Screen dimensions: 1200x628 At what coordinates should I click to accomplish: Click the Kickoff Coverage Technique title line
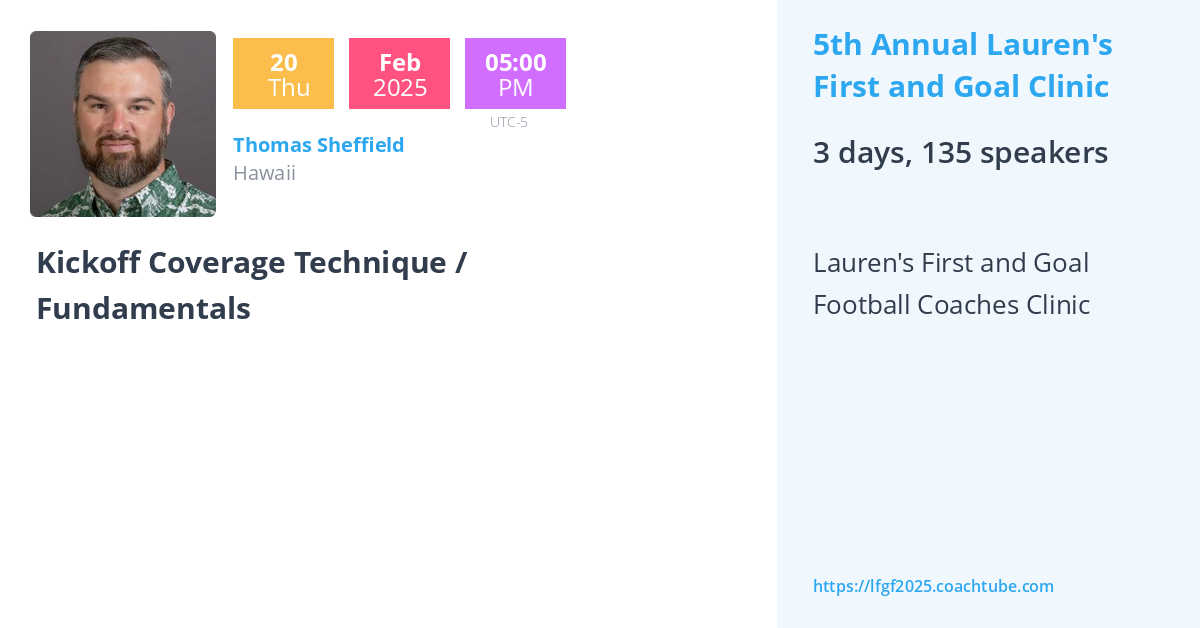tap(251, 263)
